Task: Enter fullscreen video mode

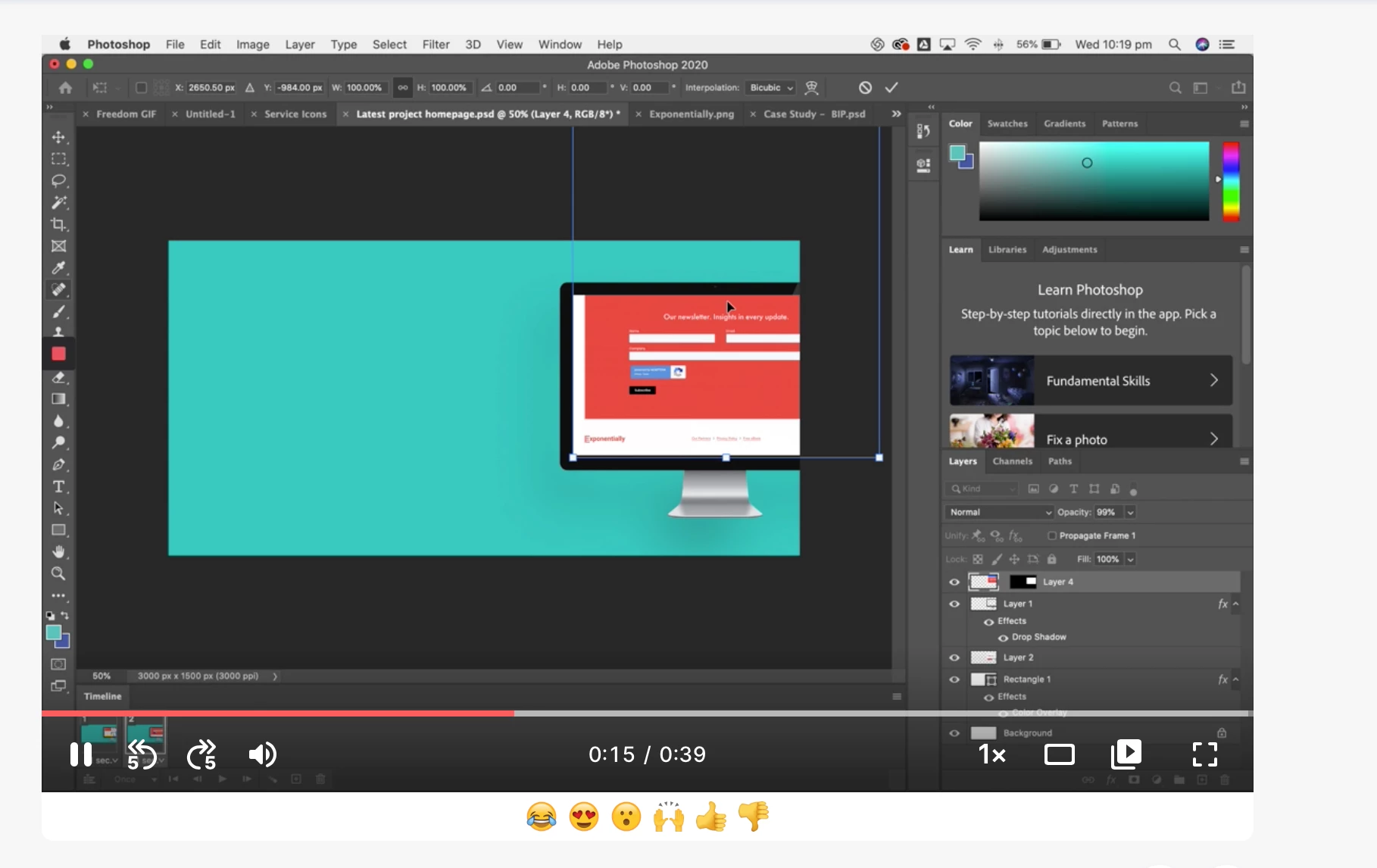Action: coord(1204,754)
